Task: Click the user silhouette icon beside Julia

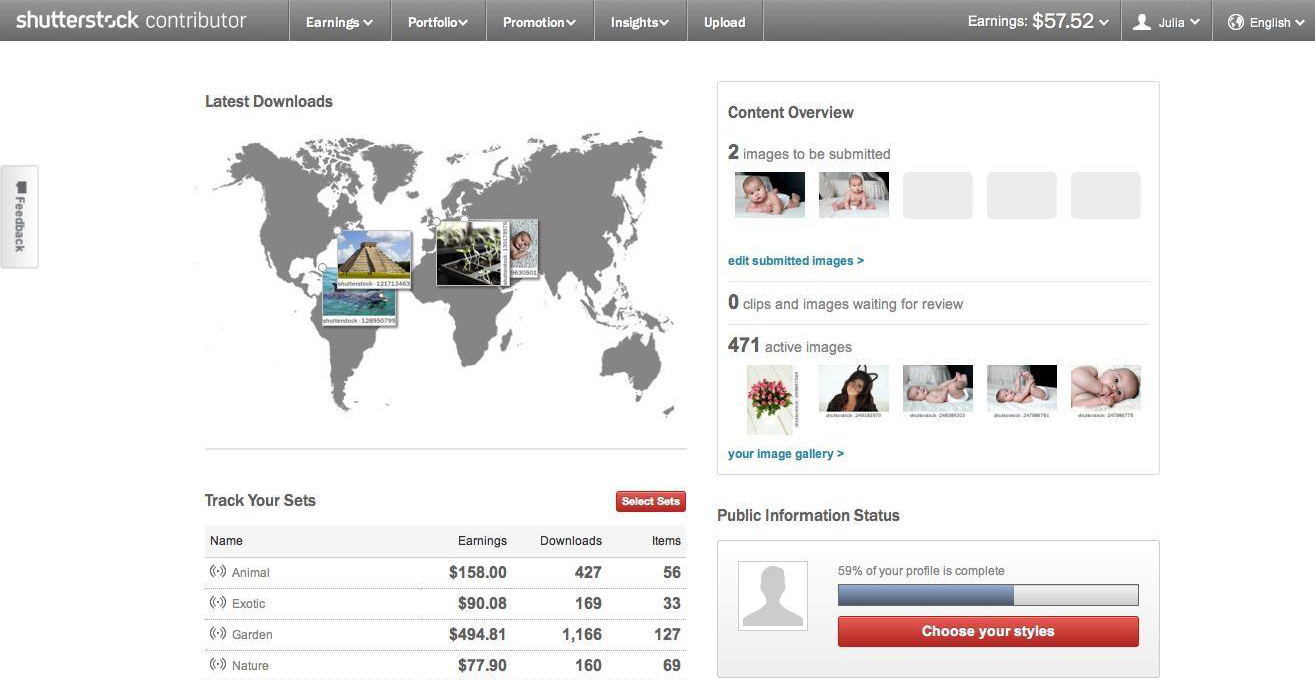Action: tap(1142, 22)
